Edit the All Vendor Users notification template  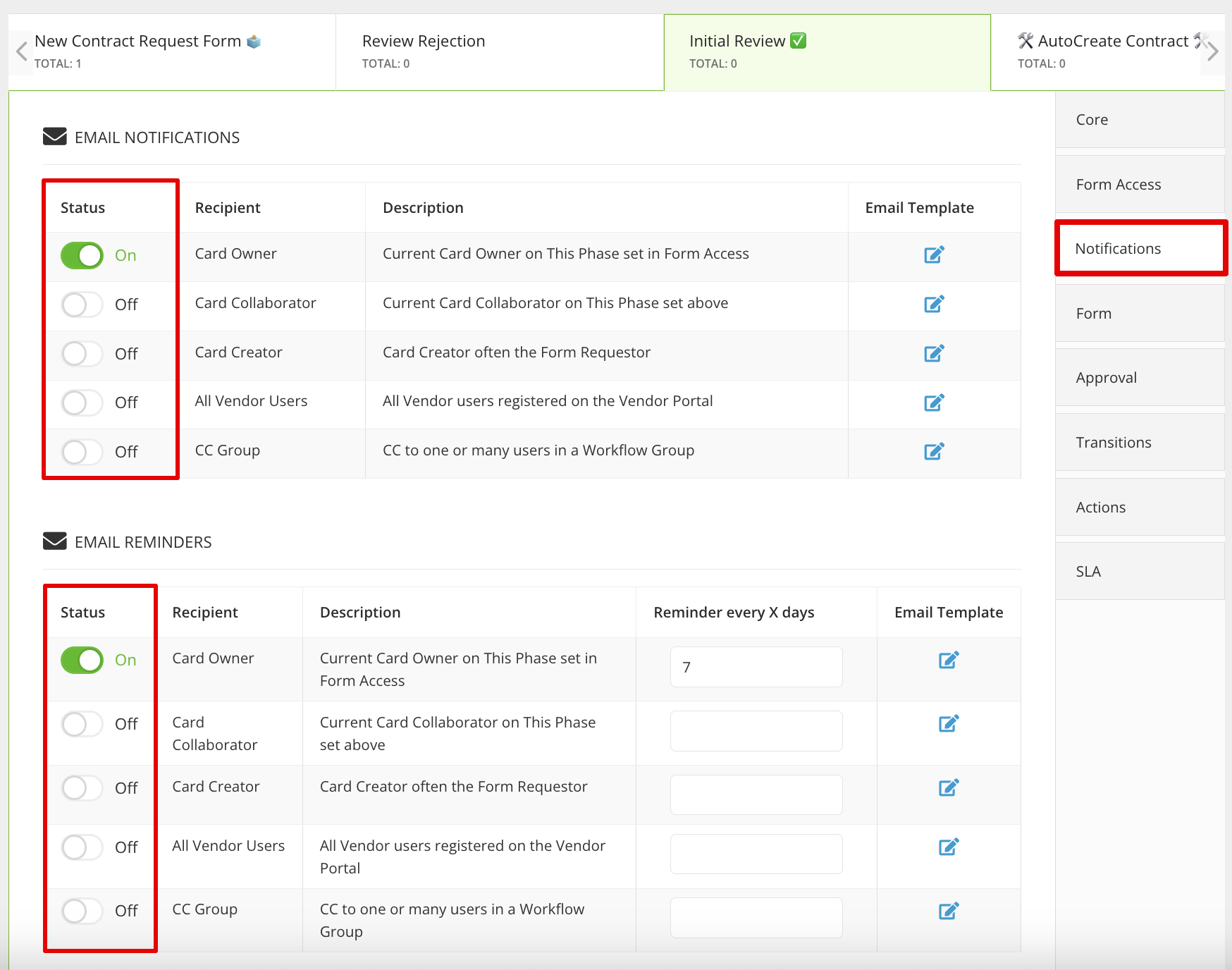click(x=934, y=403)
